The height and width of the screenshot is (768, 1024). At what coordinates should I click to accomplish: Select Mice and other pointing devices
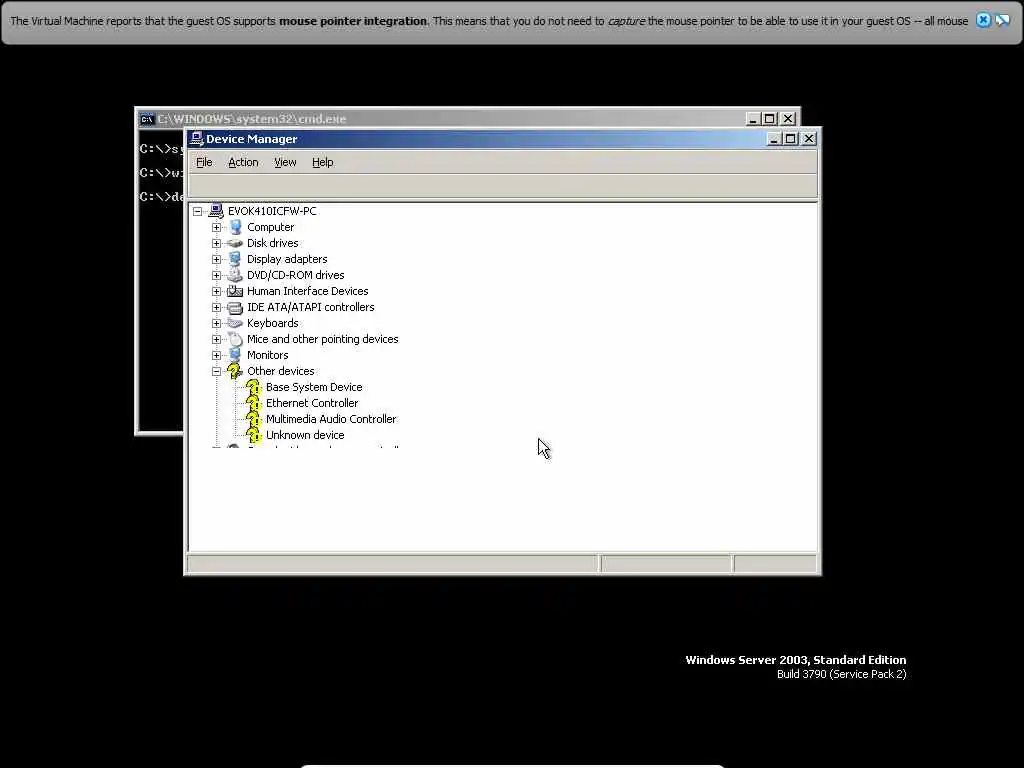pos(322,339)
